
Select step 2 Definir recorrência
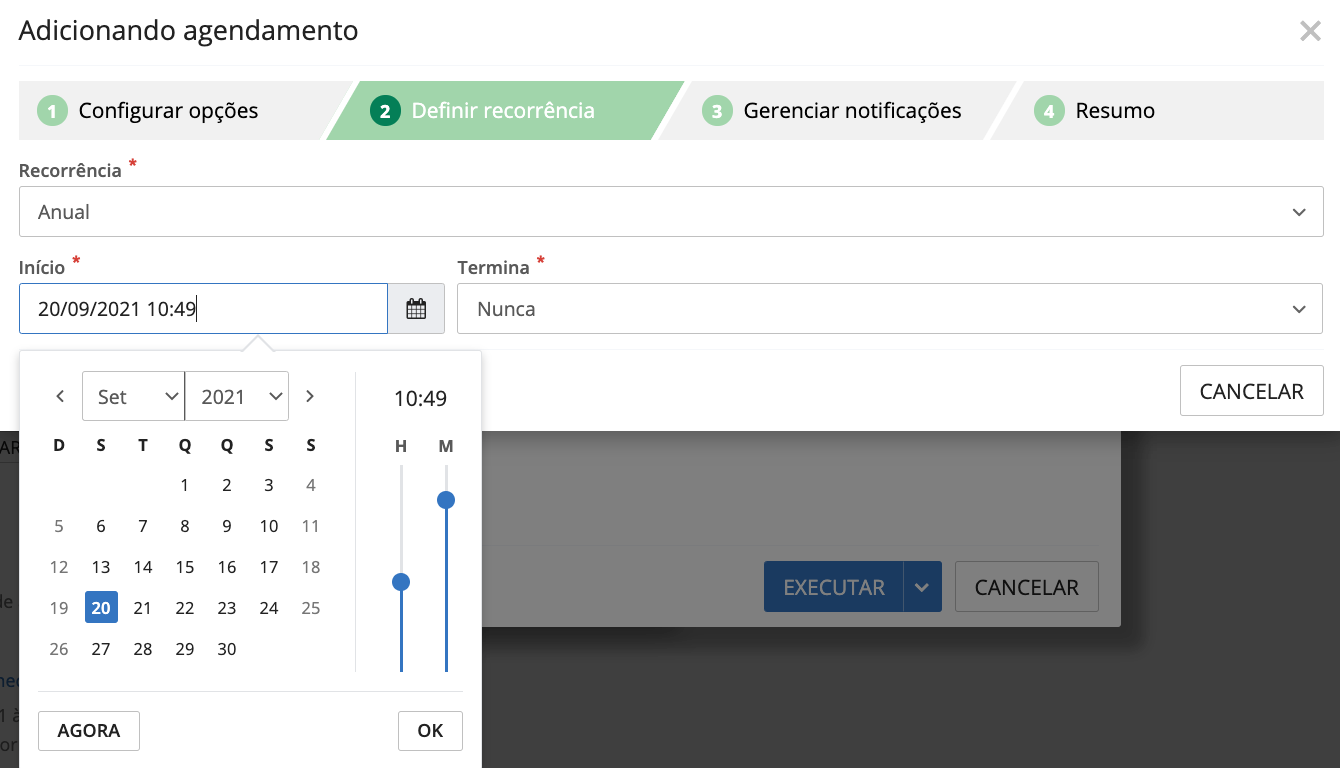click(x=504, y=110)
